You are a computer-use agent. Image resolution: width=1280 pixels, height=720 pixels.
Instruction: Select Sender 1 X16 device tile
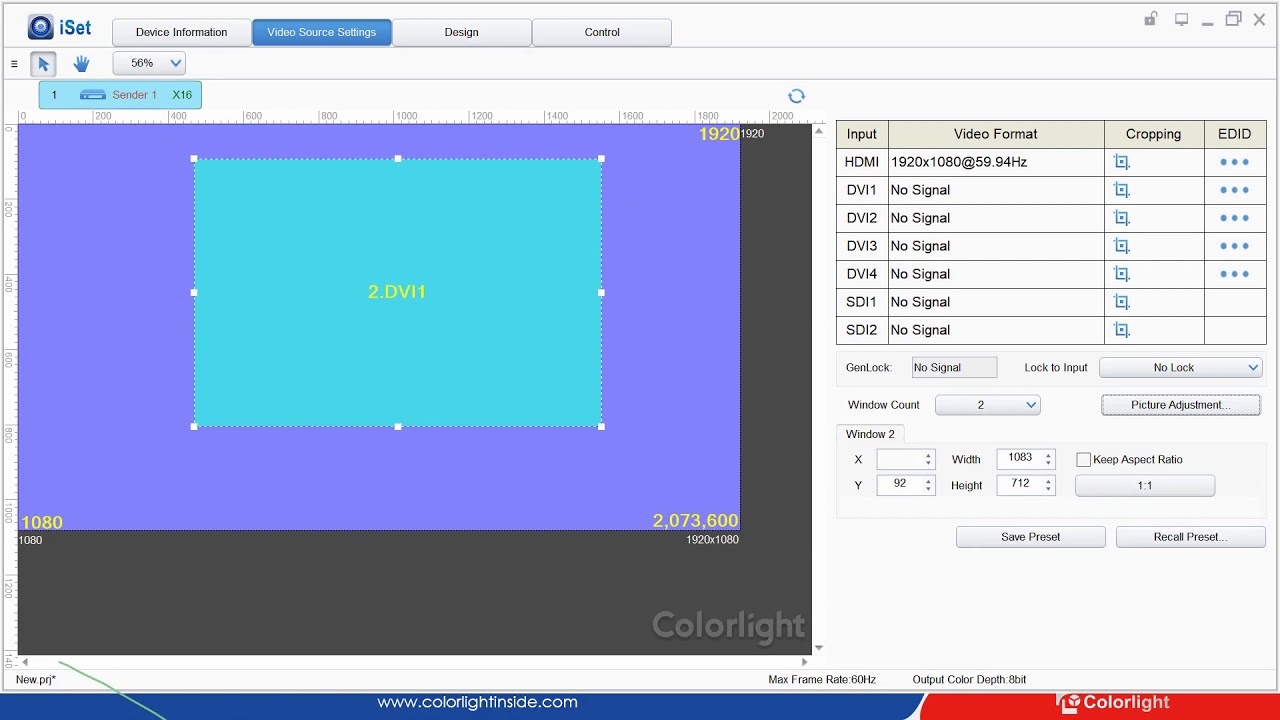coord(120,95)
